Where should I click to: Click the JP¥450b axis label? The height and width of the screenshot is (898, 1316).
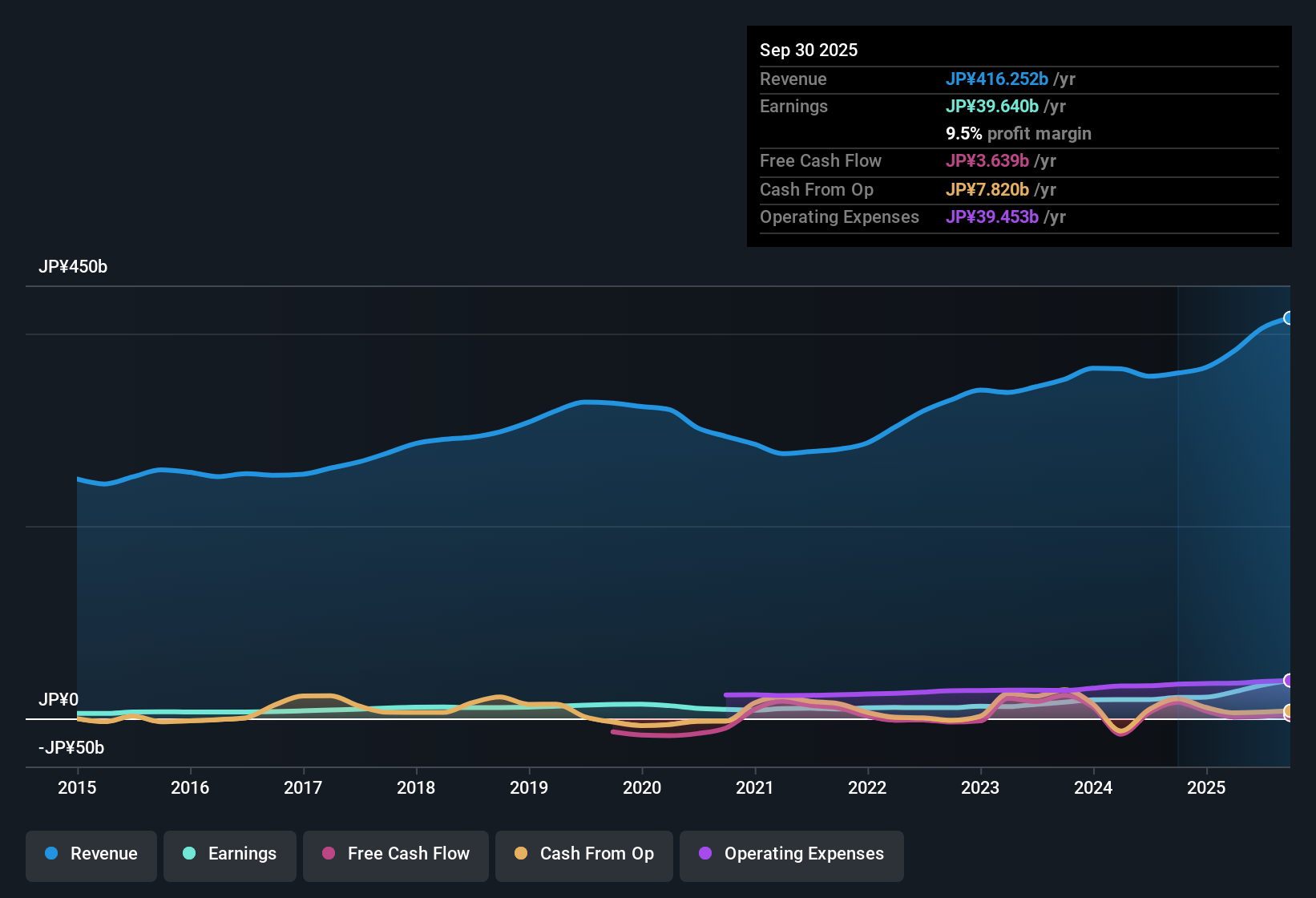[74, 267]
